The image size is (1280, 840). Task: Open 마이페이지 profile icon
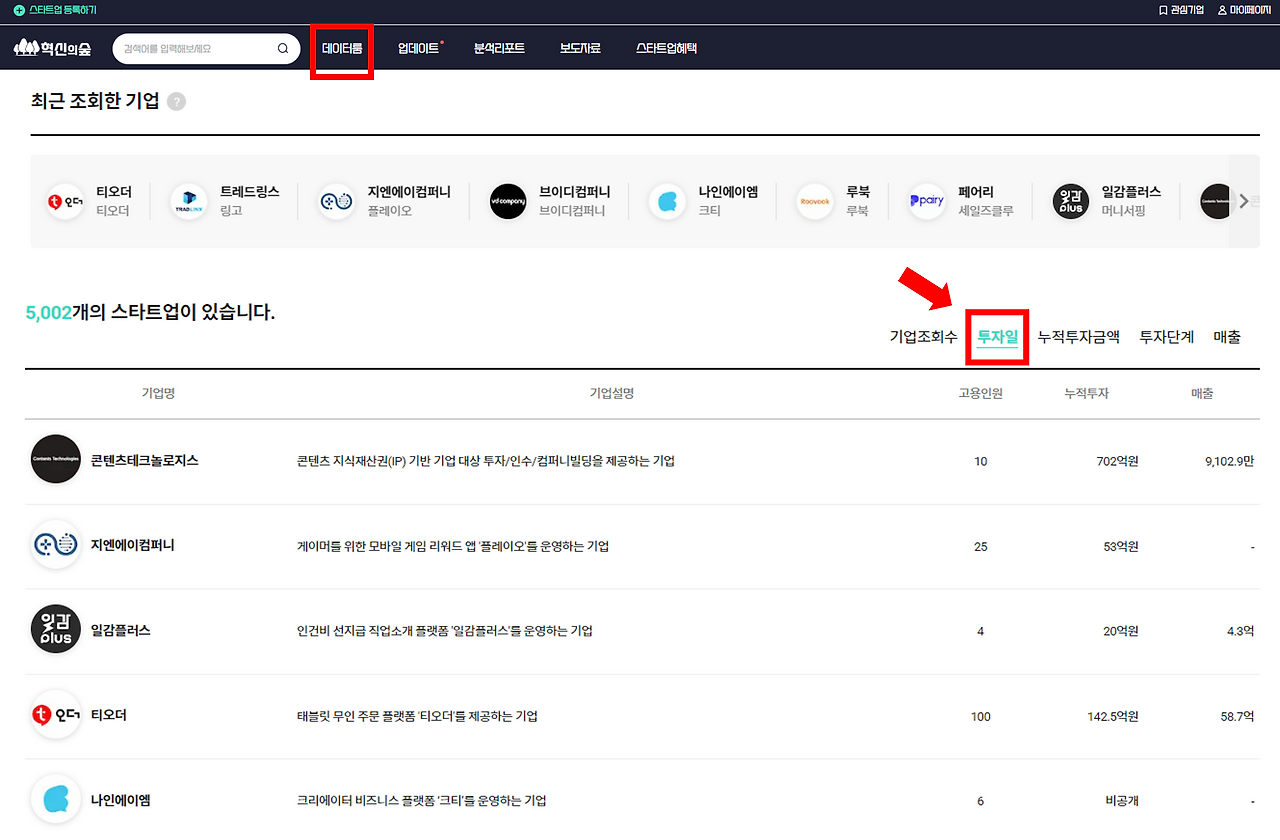tap(1222, 10)
